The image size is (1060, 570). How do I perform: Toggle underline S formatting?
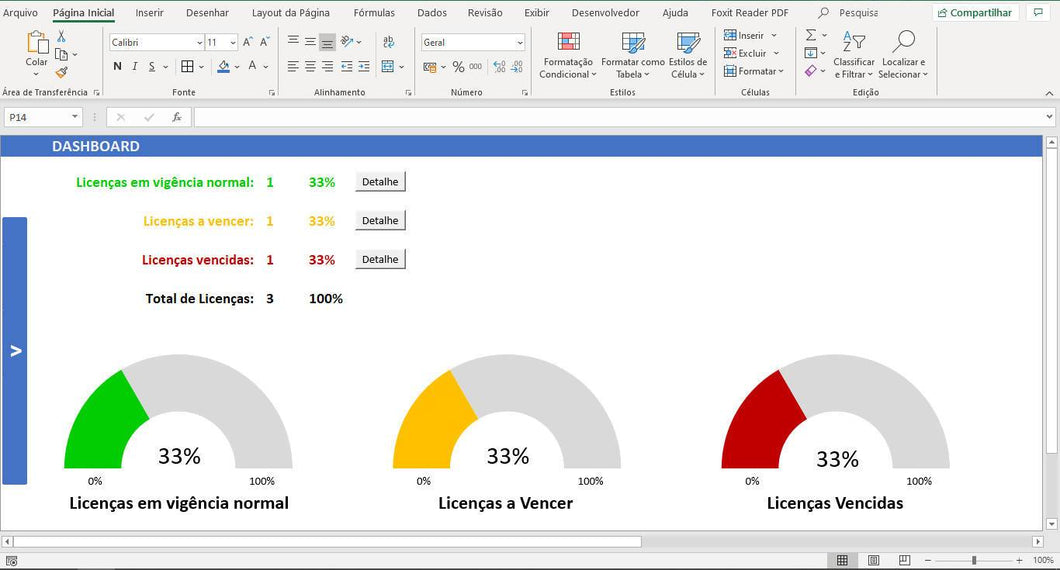pyautogui.click(x=151, y=66)
